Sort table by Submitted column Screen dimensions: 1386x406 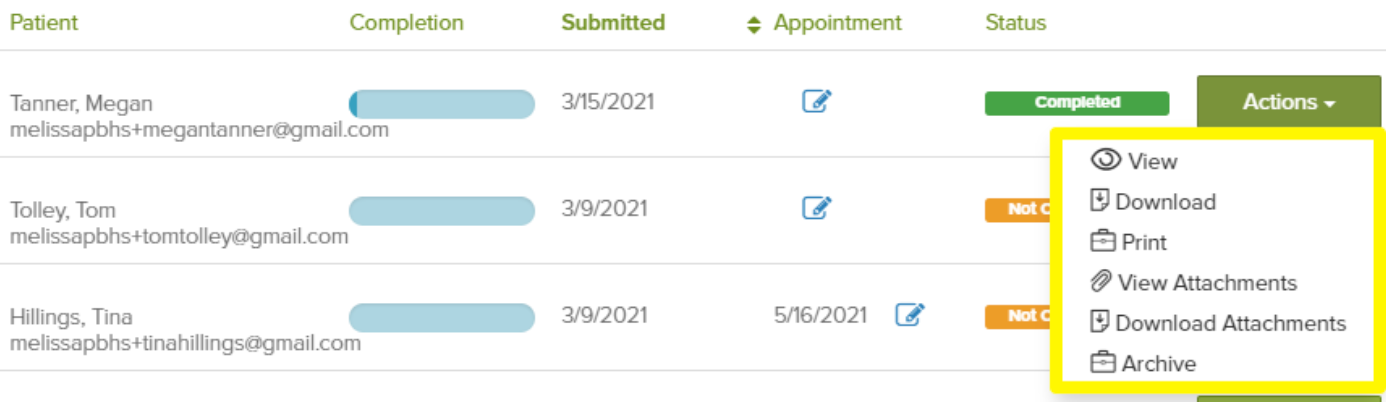tap(613, 23)
